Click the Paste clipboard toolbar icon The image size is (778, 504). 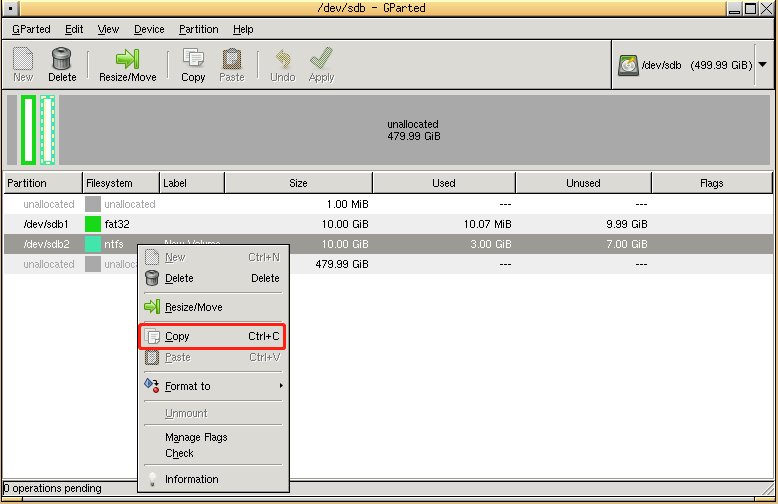(x=232, y=58)
